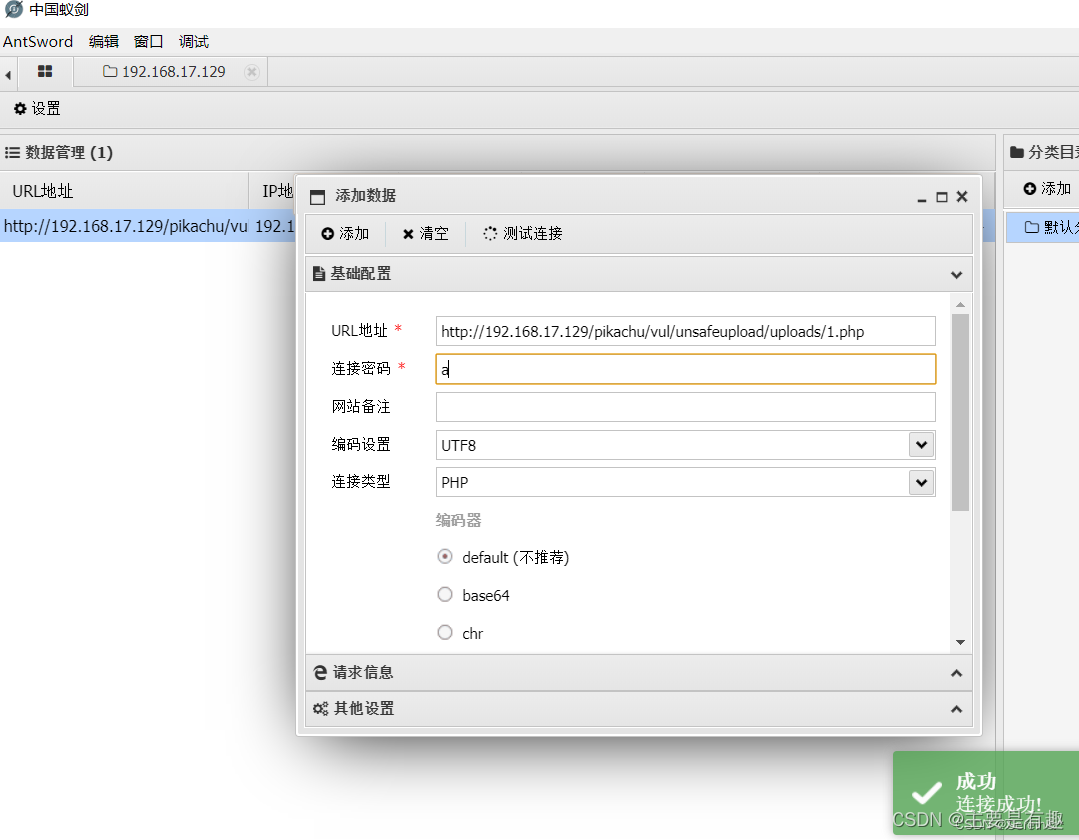
Task: Expand the 请求信息 section chevron
Action: [x=956, y=673]
